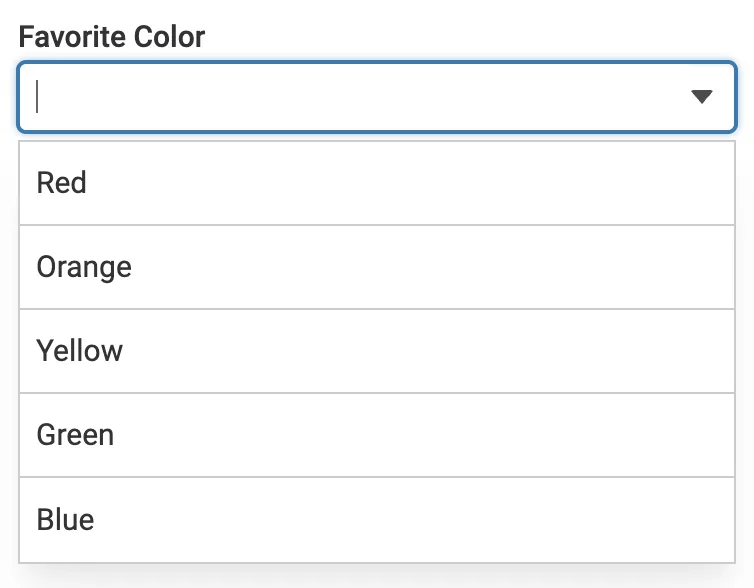
Task: Focus the empty combobox input with cursor
Action: click(x=350, y=97)
